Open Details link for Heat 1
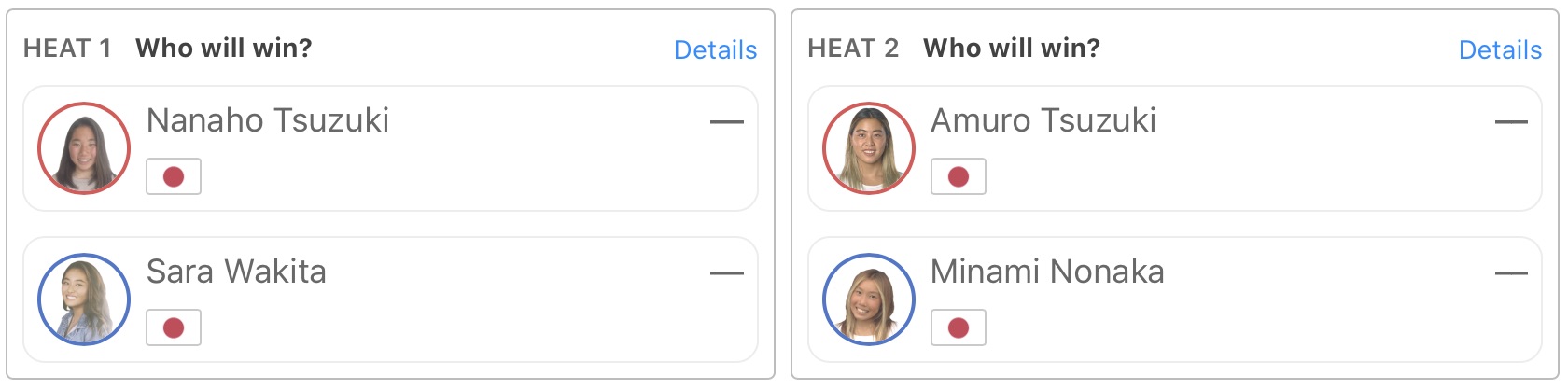The image size is (1568, 390). tap(715, 49)
